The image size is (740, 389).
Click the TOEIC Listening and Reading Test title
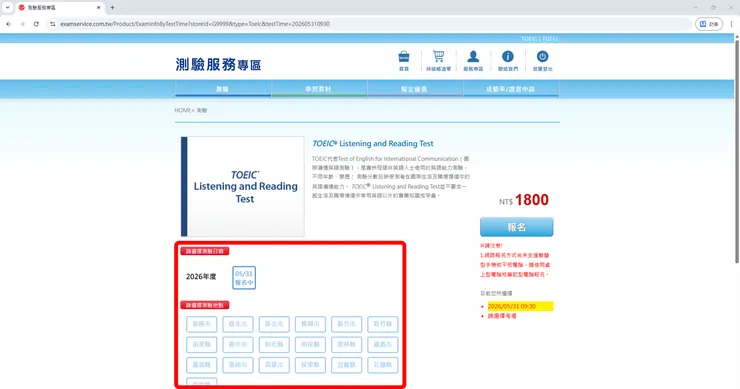pos(373,144)
